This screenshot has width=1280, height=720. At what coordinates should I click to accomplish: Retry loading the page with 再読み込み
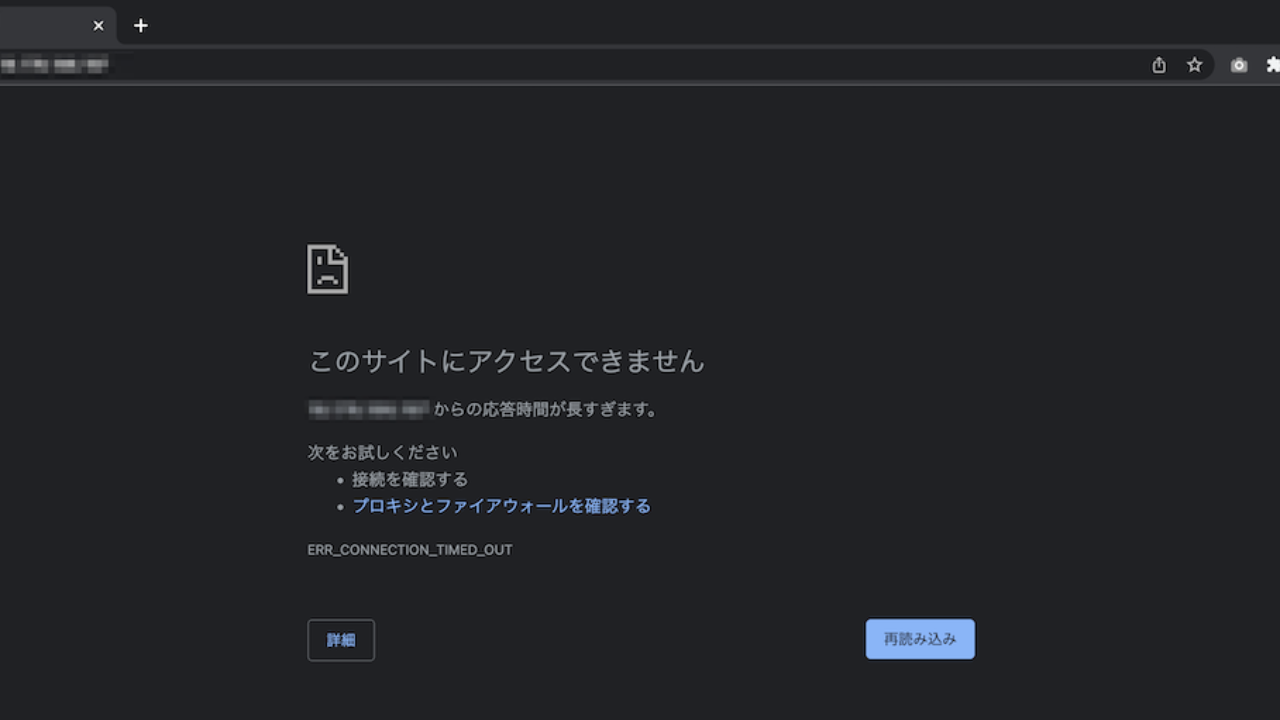pyautogui.click(x=919, y=639)
